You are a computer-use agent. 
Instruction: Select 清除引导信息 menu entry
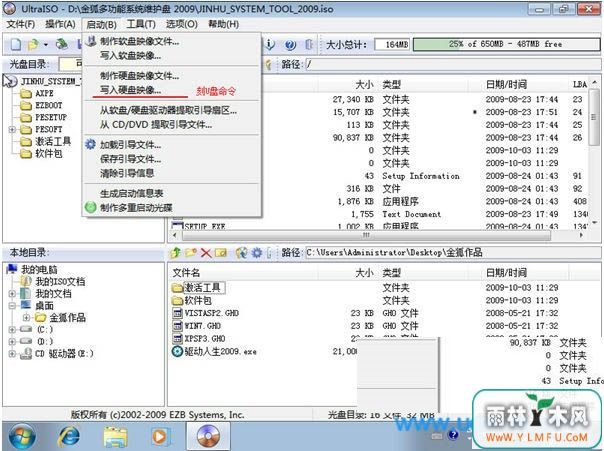tap(172, 173)
